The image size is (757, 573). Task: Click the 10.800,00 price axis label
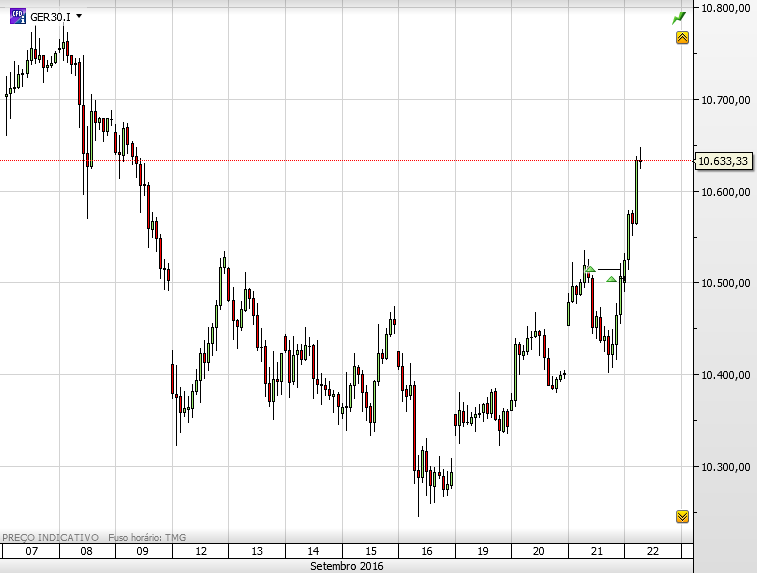point(726,8)
